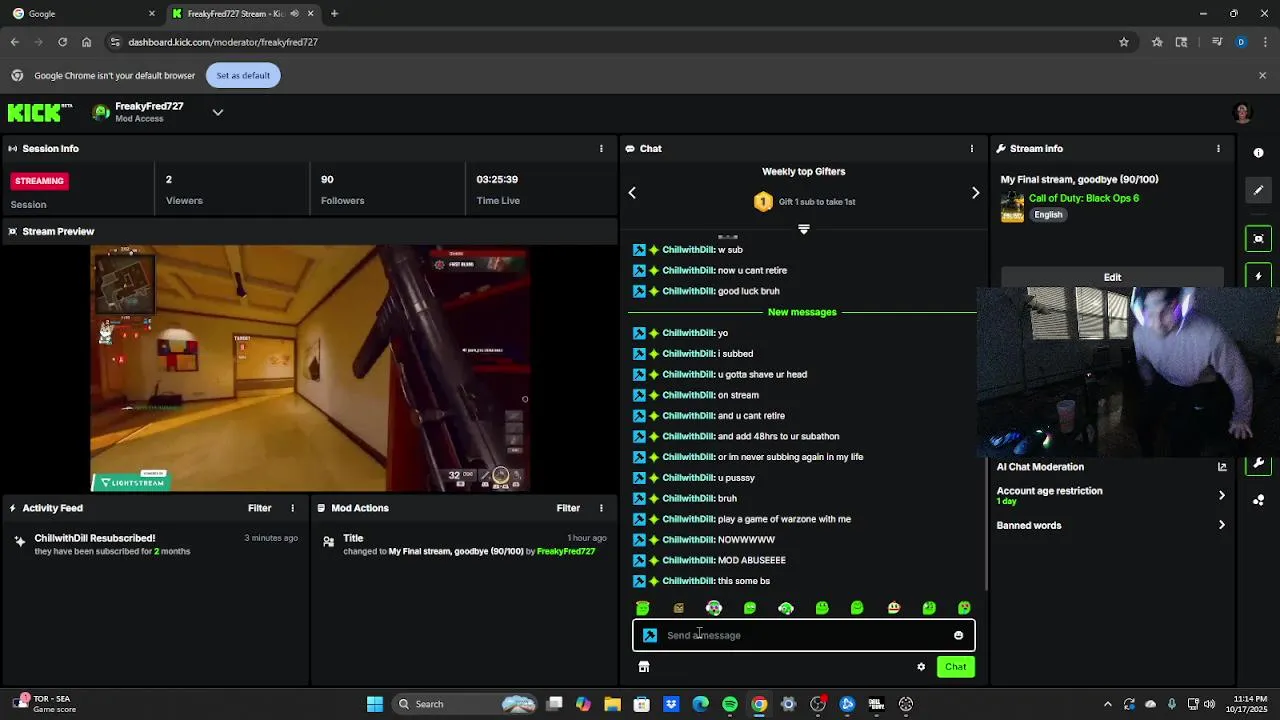Open File Explorer from taskbar

point(612,704)
